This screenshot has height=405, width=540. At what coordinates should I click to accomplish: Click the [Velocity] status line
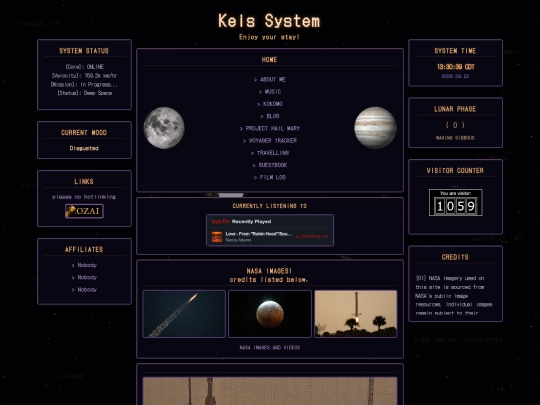(x=84, y=75)
